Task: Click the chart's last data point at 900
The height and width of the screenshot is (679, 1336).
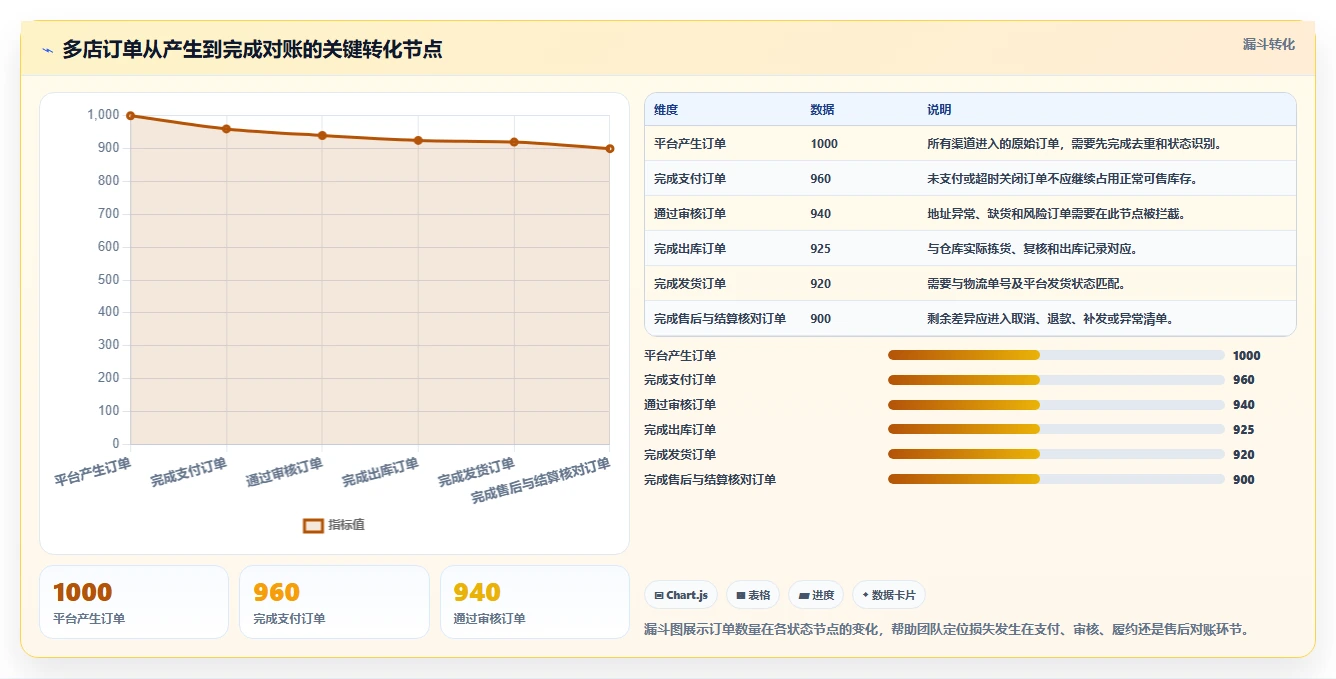Action: [610, 149]
